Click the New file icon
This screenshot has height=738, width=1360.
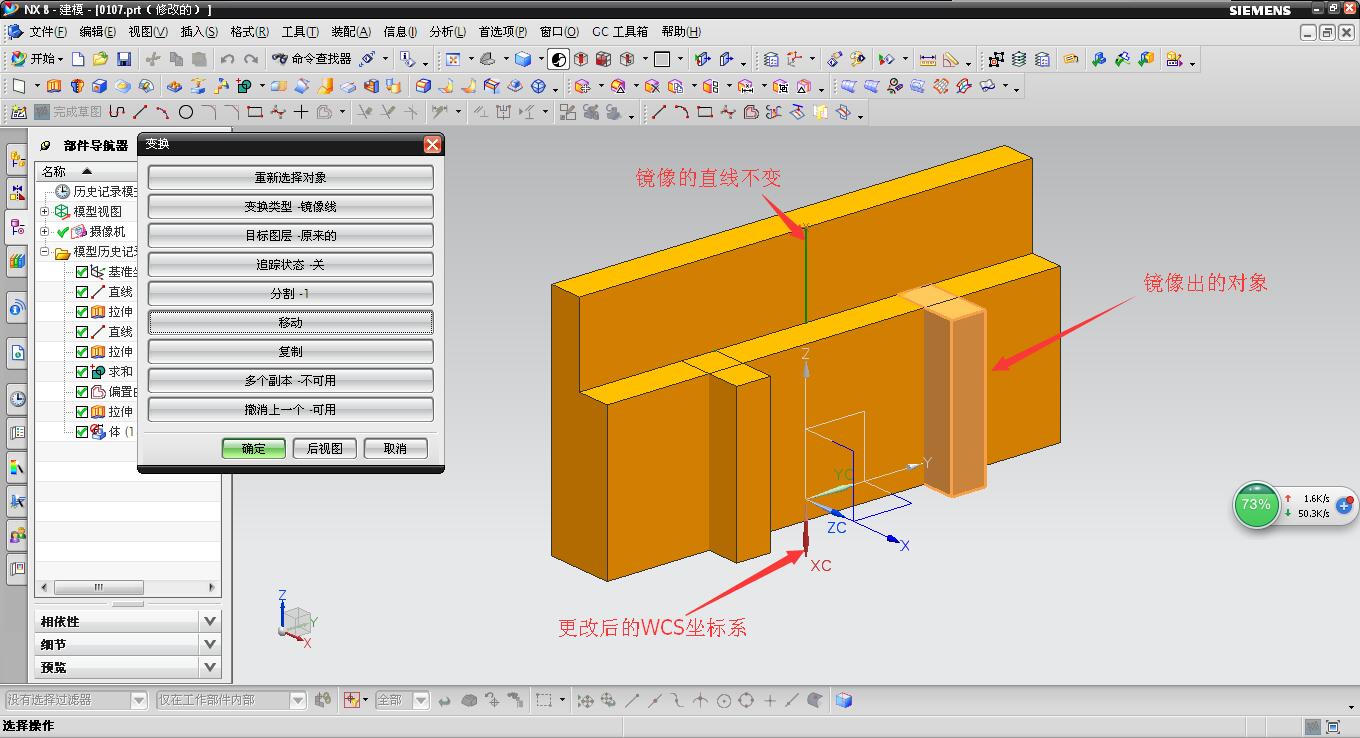[x=78, y=60]
